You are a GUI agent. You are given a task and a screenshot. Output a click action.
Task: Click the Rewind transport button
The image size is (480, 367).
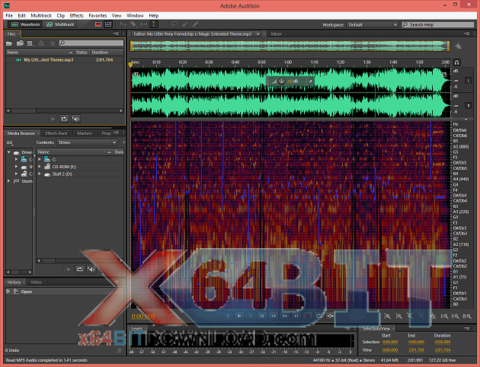tap(273, 316)
